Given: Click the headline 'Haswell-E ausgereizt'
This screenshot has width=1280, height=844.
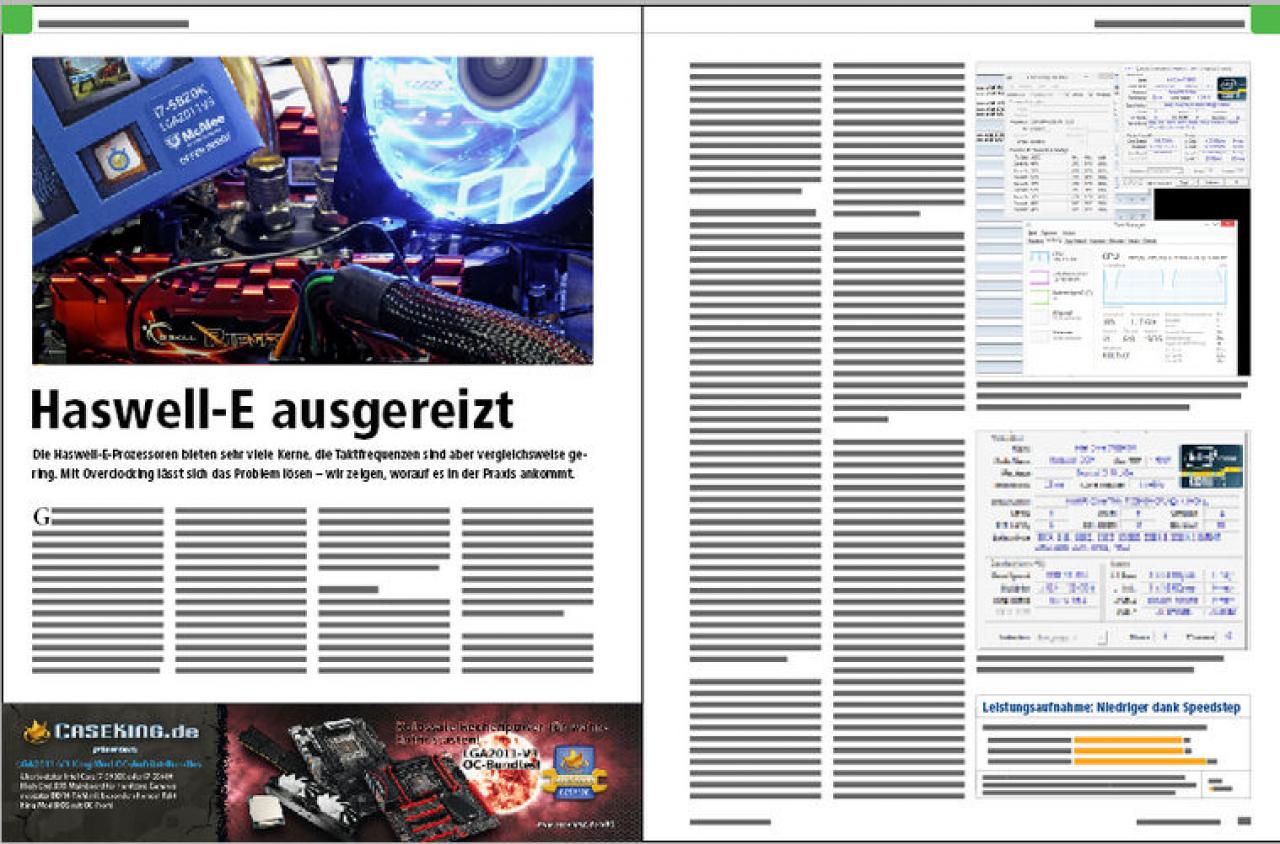Looking at the screenshot, I should point(272,410).
